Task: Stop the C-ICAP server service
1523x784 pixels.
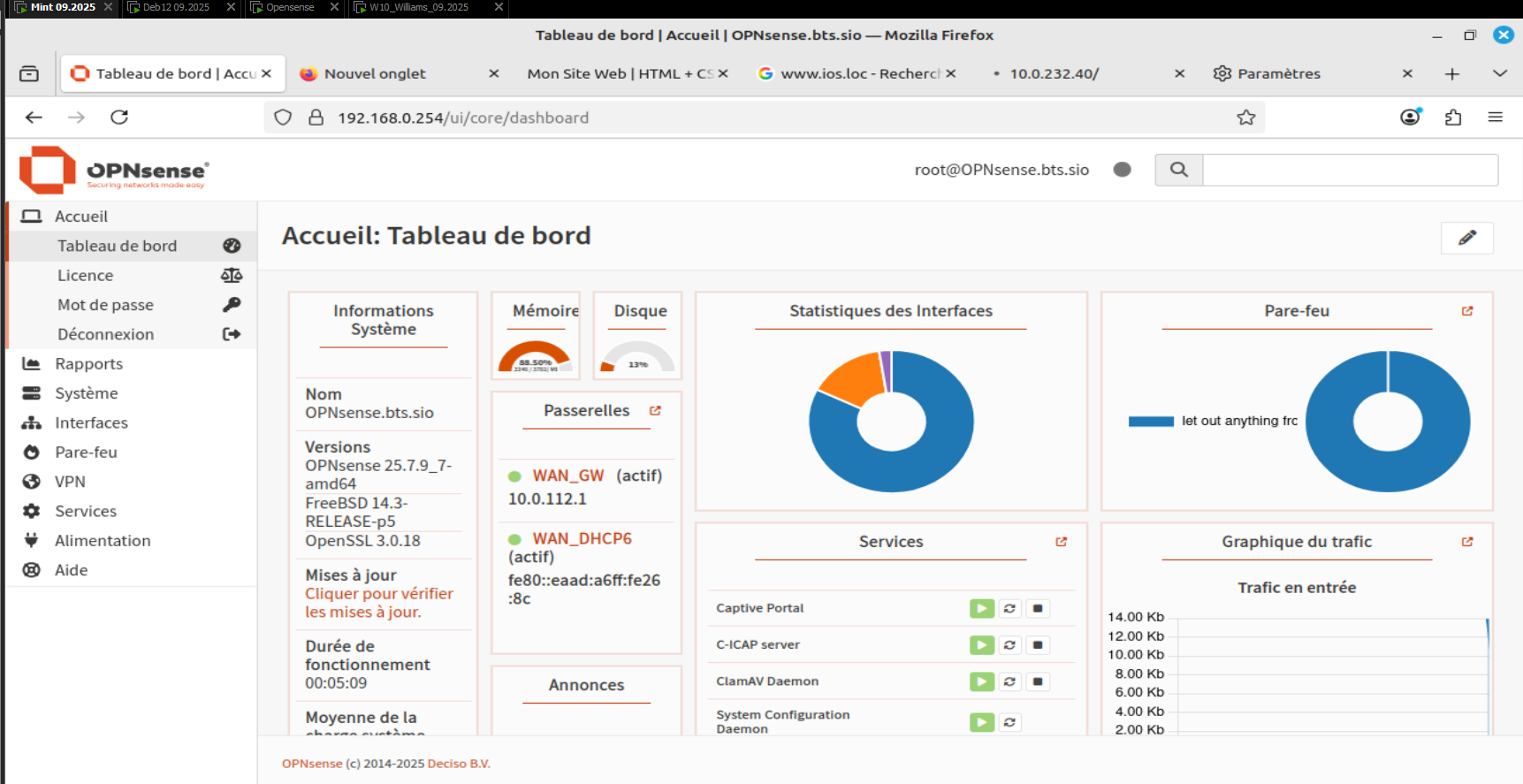Action: pos(1038,645)
